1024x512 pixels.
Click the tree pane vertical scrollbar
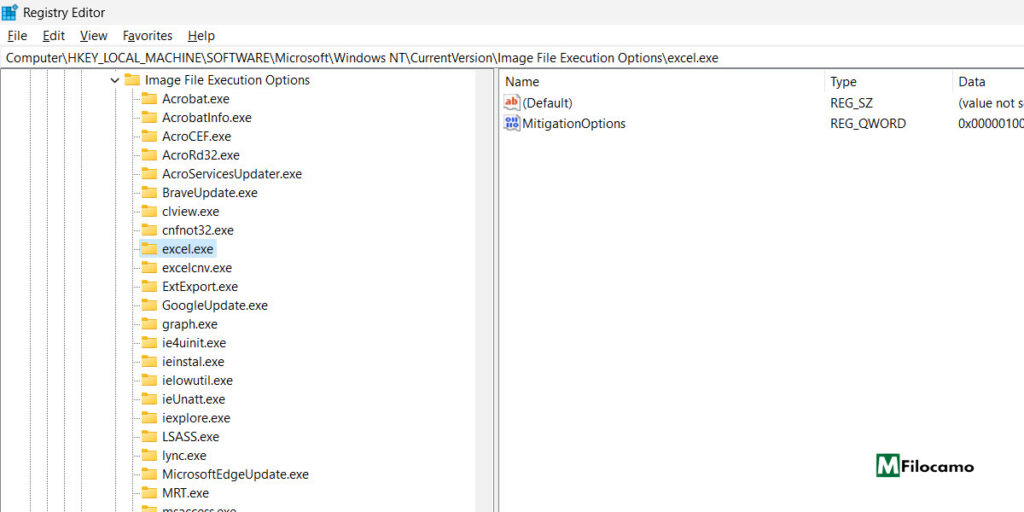point(485,290)
